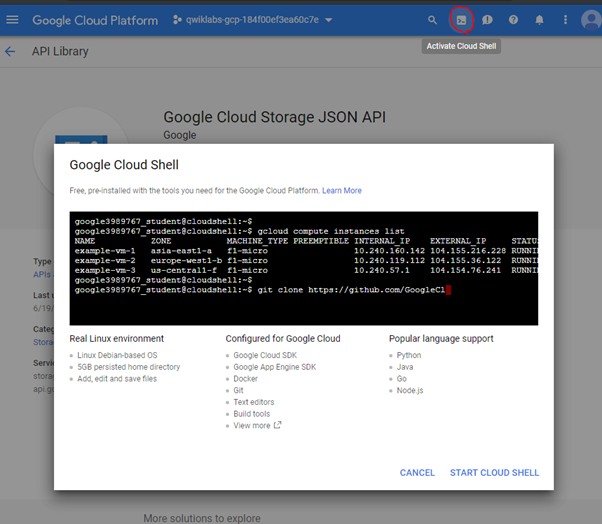This screenshot has width=602, height=524.
Task: Click 'Go' list item
Action: tap(402, 379)
